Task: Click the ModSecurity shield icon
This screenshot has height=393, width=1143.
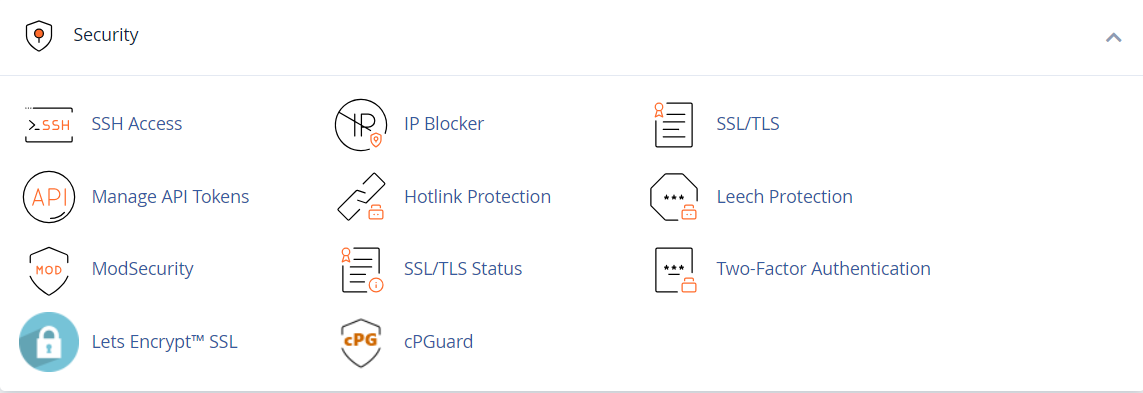Action: click(49, 270)
